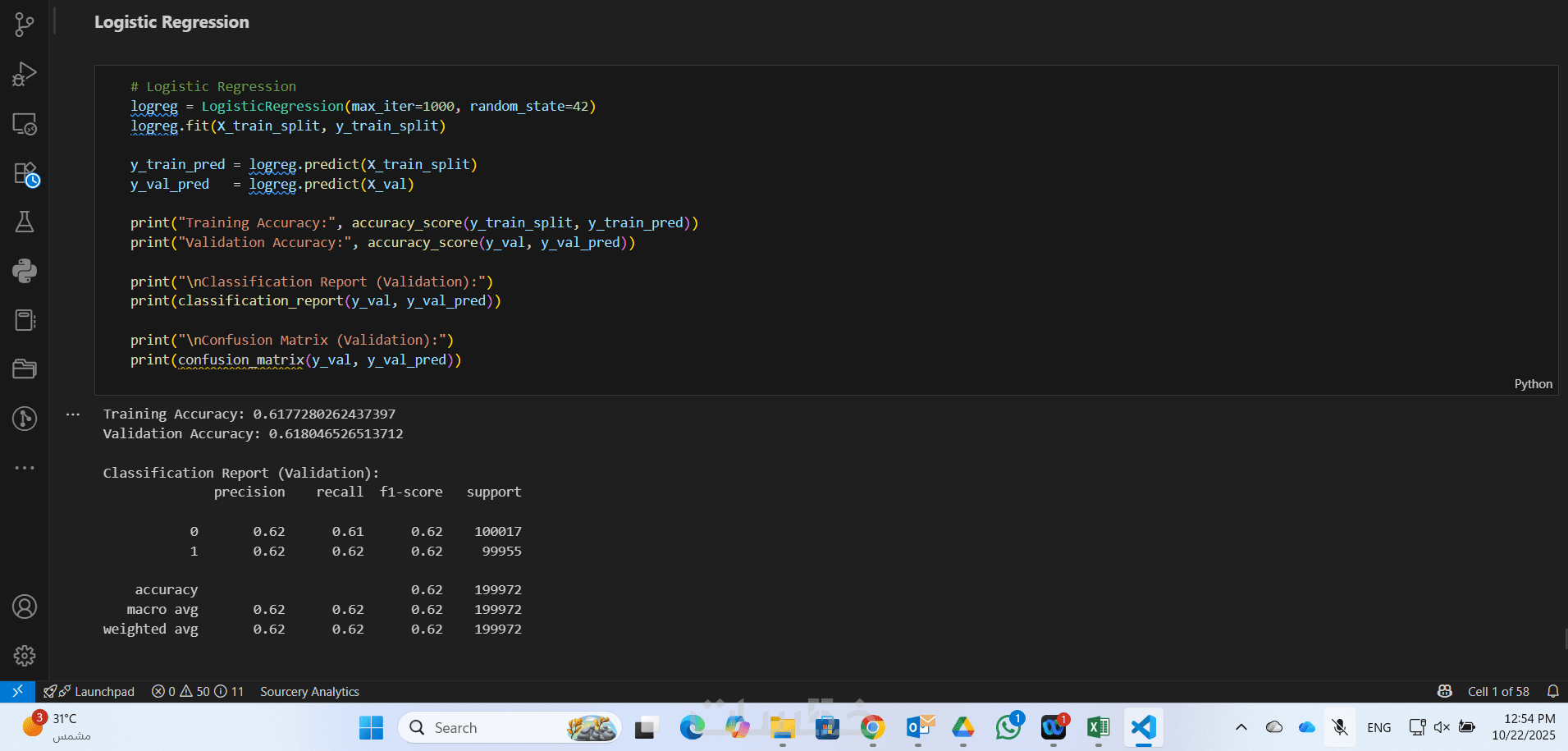Click the support value 99955
1568x751 pixels.
[502, 551]
